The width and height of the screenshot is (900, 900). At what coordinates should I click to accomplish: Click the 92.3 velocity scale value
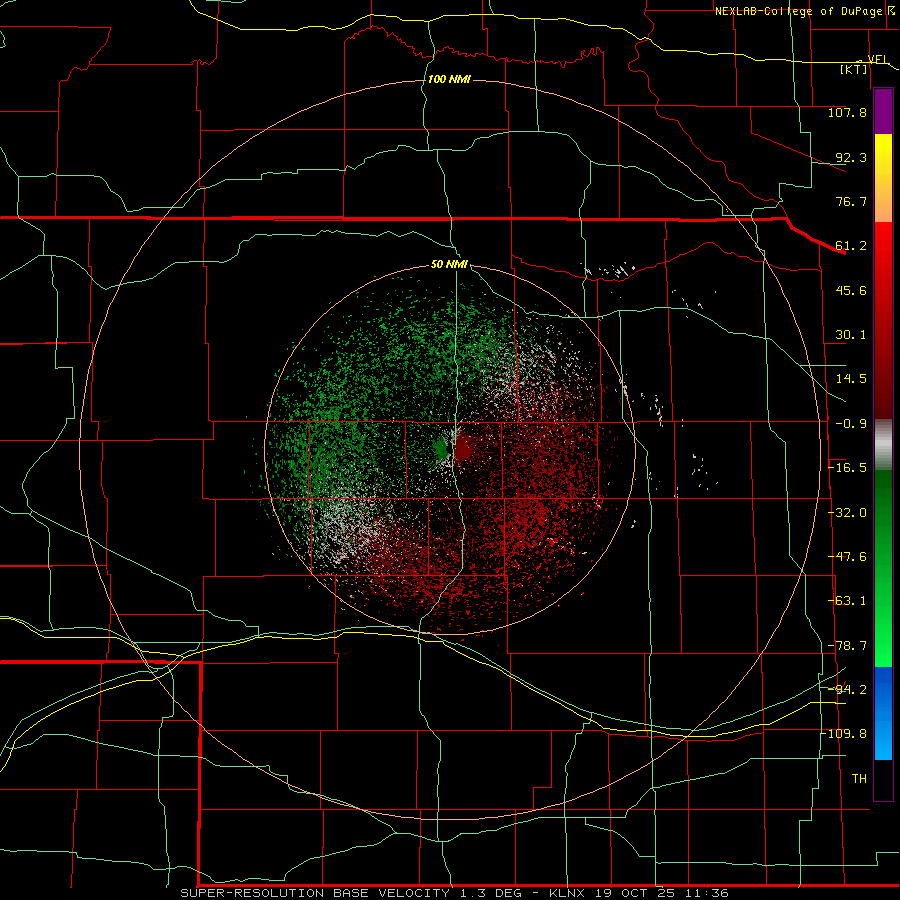(851, 157)
